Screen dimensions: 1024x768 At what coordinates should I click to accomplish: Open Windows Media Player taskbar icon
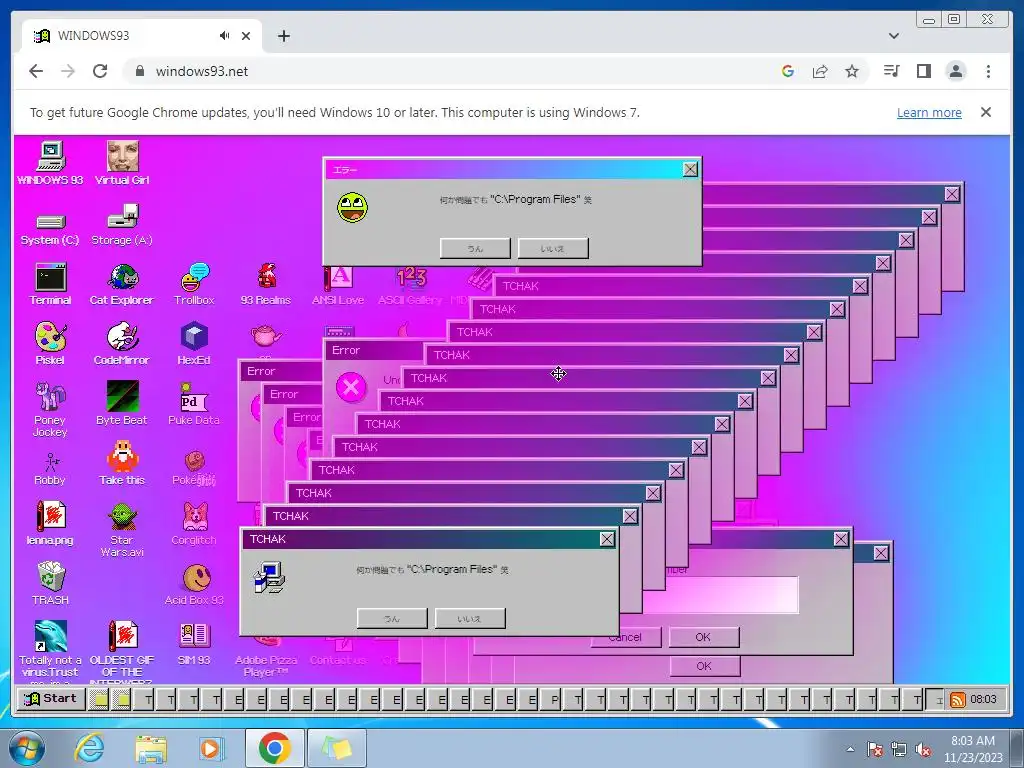click(210, 748)
